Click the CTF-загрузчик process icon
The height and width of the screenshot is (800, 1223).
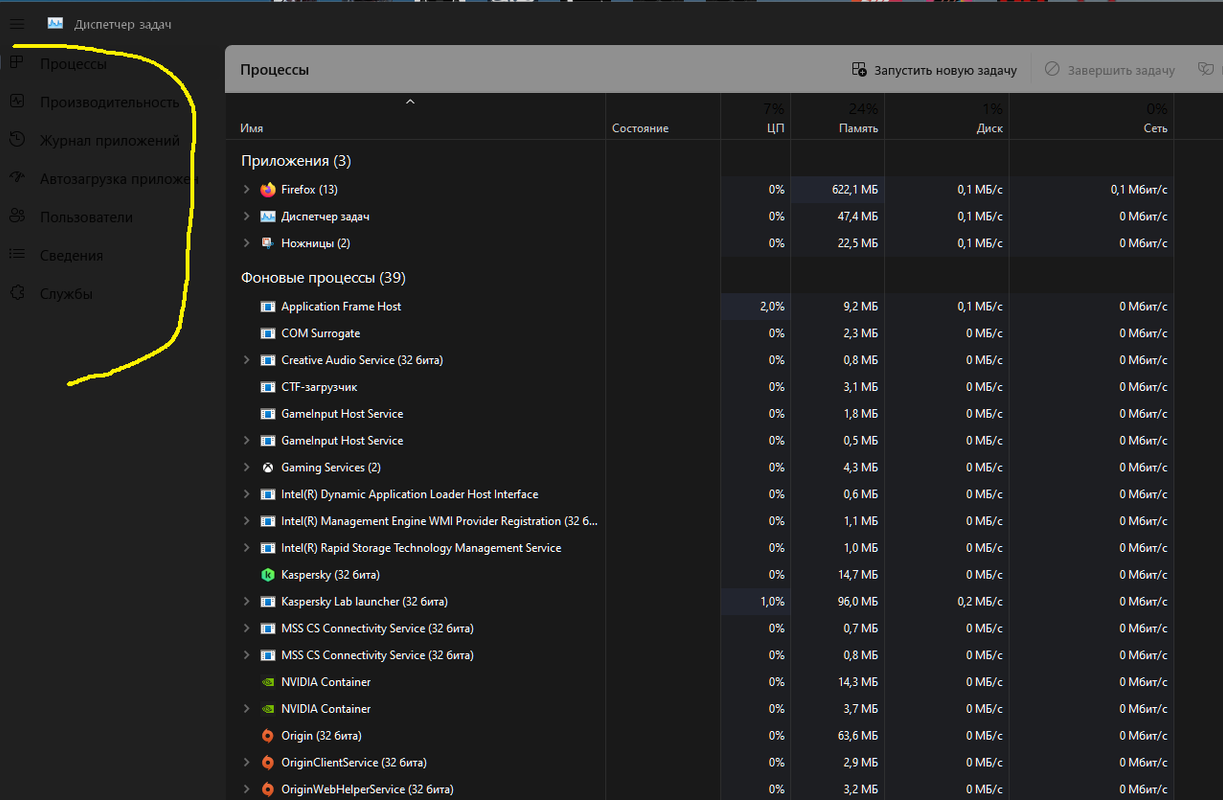click(x=267, y=387)
